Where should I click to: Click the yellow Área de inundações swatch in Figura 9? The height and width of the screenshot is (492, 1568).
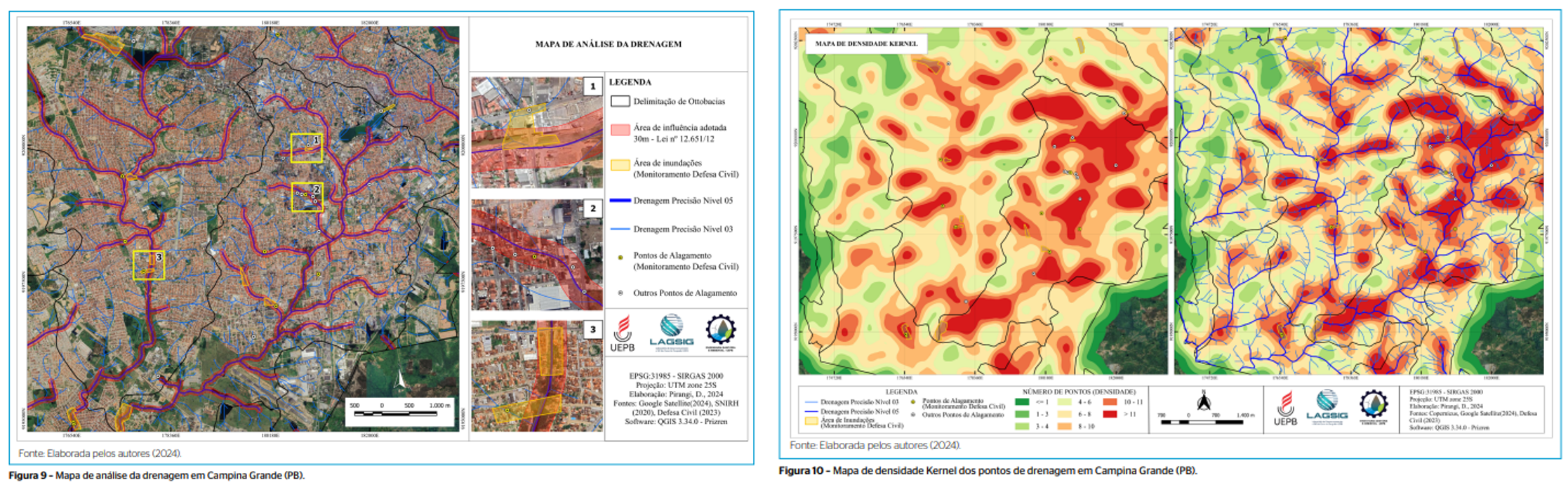click(620, 165)
